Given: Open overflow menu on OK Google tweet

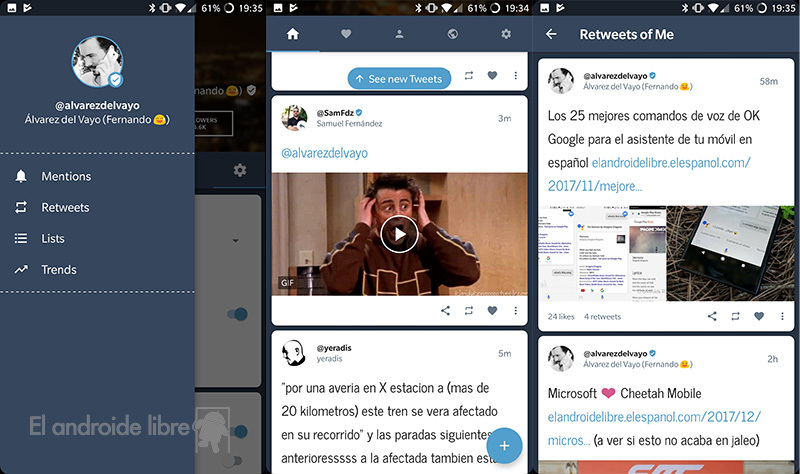Looking at the screenshot, I should 782,316.
